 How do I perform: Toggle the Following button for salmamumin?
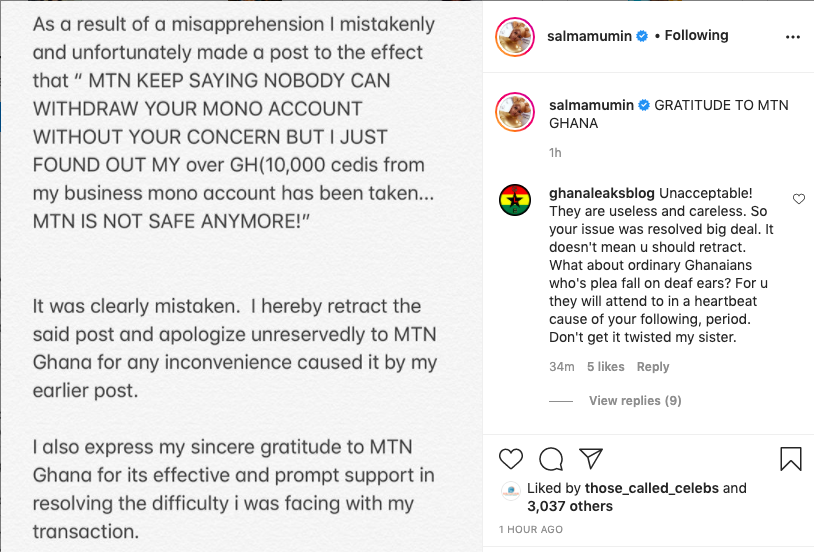(697, 36)
